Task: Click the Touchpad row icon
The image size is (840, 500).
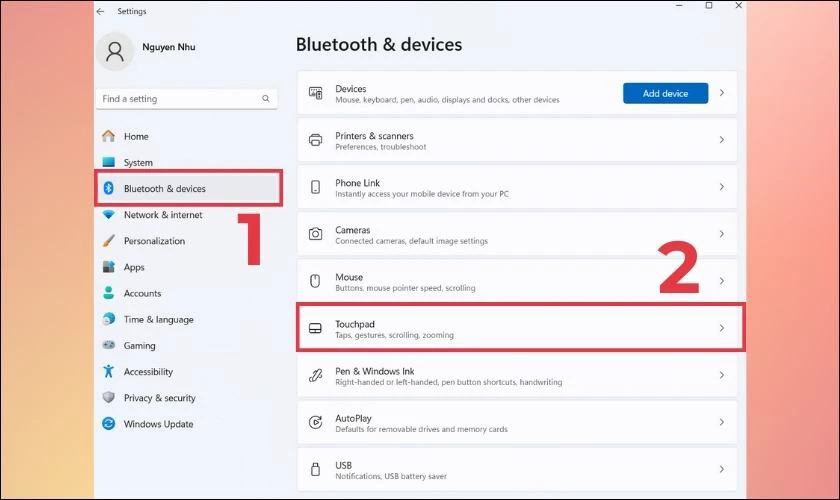Action: tap(316, 328)
